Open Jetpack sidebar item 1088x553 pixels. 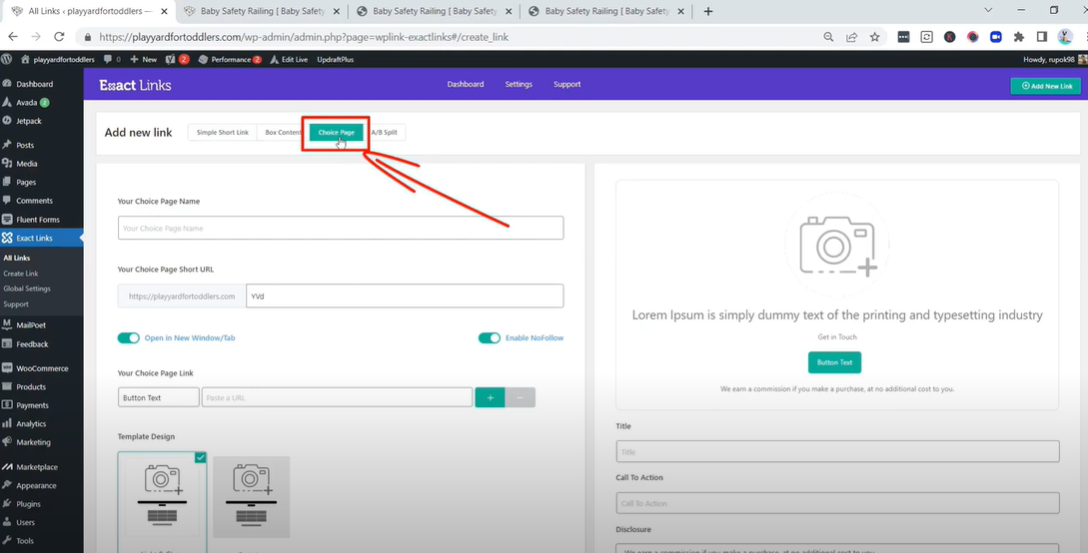click(x=28, y=121)
